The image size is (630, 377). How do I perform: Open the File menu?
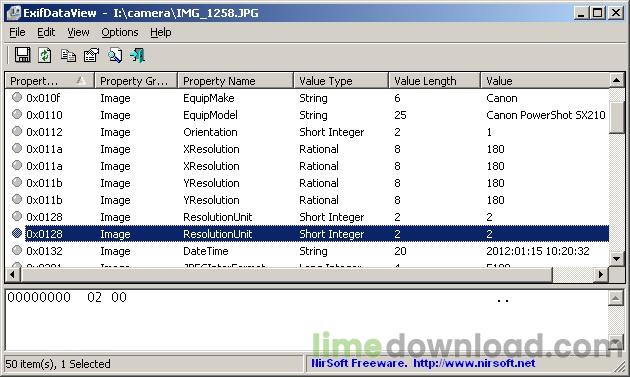tap(17, 32)
